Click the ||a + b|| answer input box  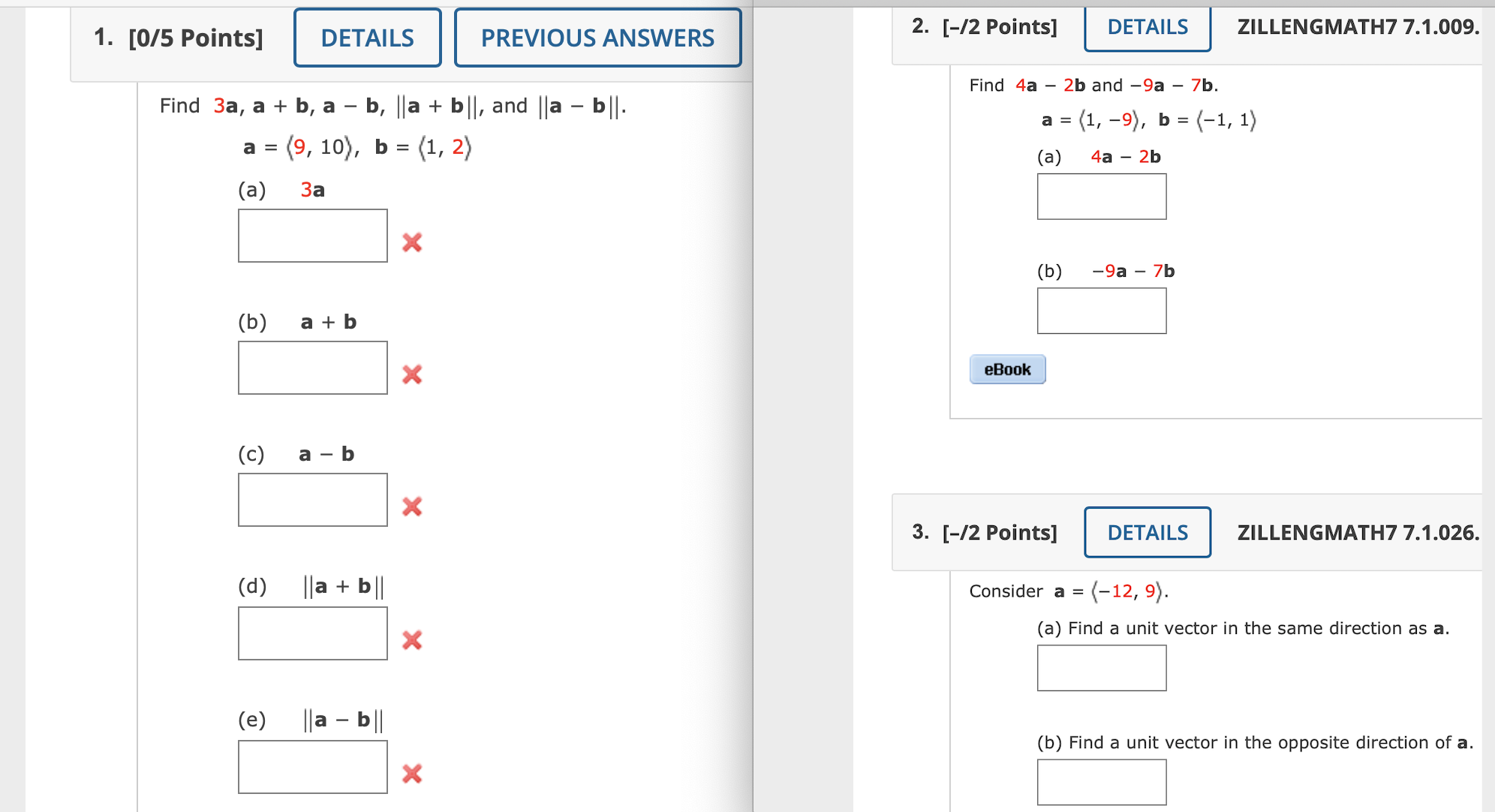click(x=312, y=633)
